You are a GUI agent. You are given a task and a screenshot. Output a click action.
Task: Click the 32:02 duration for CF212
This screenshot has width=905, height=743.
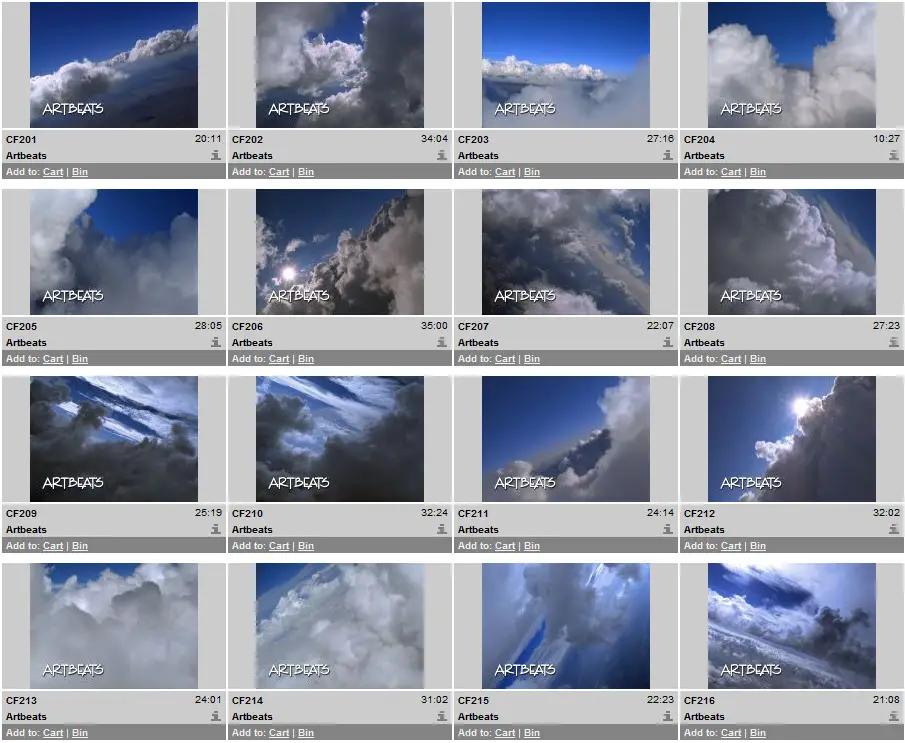point(886,513)
